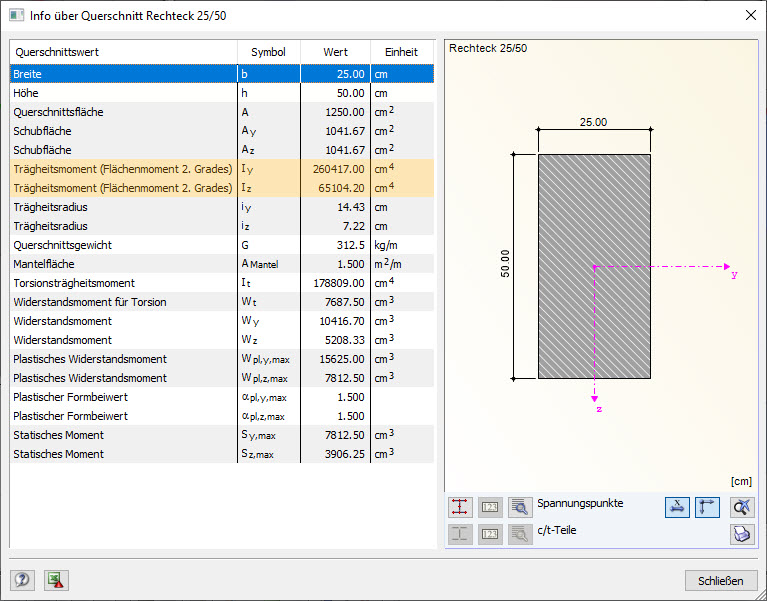Select the Querschnittsfläche row
Screen dimensions: 767x601
point(222,112)
